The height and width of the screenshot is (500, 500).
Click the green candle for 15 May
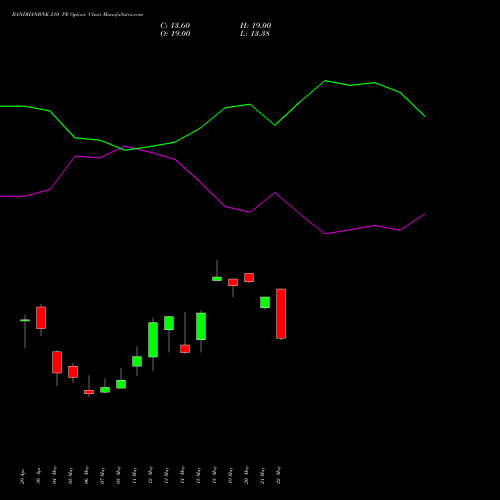[x=201, y=326]
